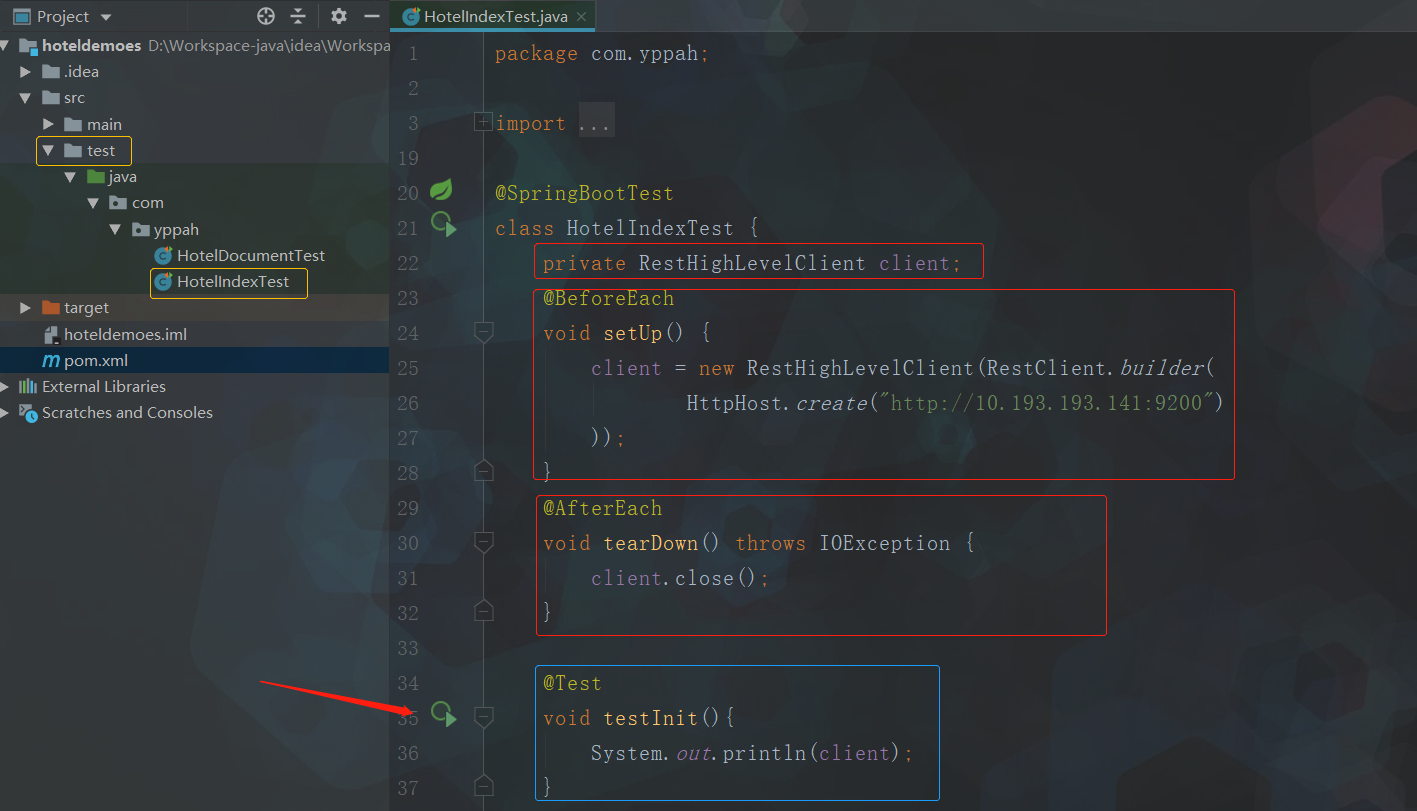Click @Test annotation
The image size is (1417, 811).
tap(573, 683)
